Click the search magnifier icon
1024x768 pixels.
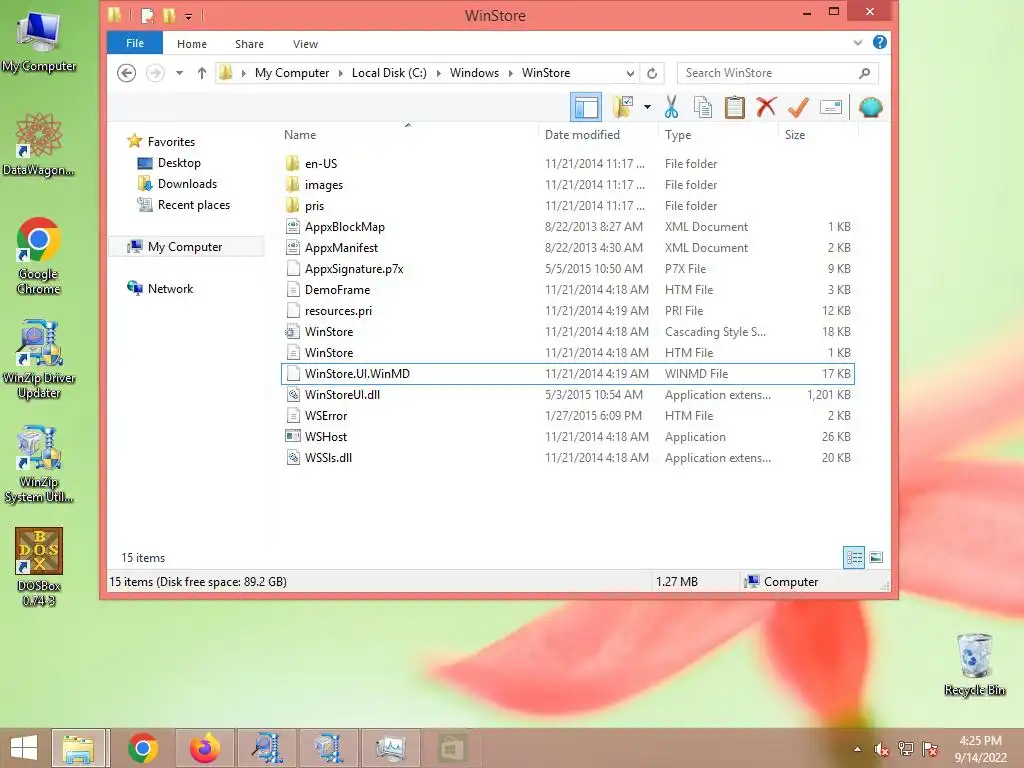click(865, 73)
